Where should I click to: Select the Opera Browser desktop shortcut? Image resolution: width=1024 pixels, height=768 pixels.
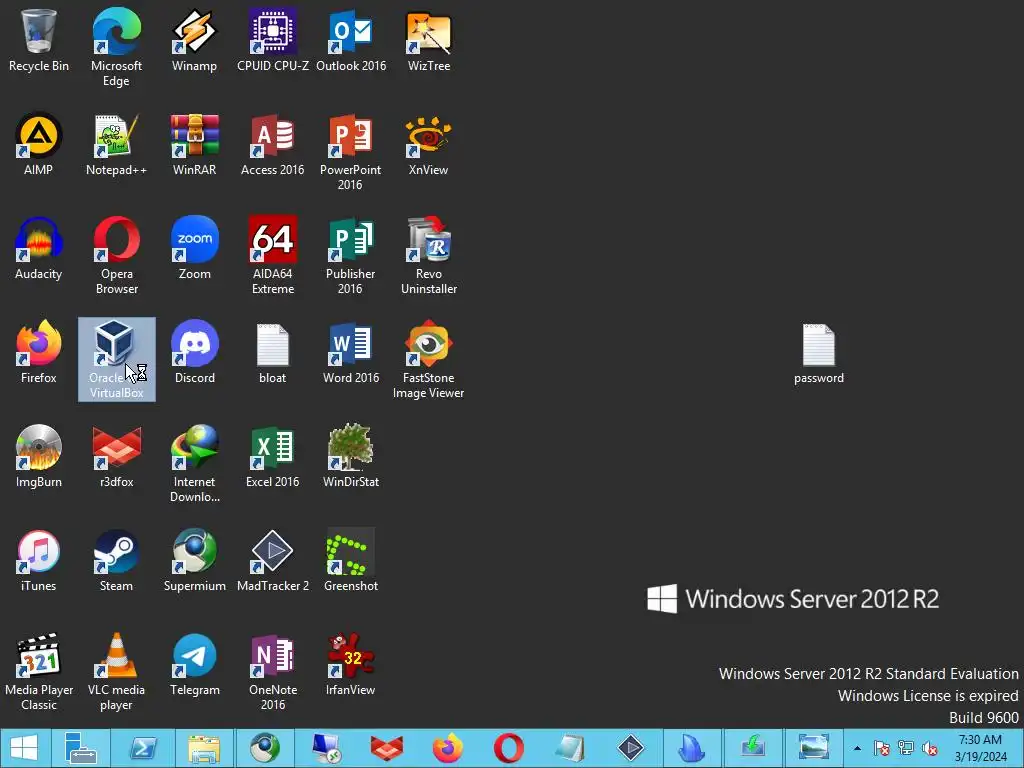pyautogui.click(x=116, y=255)
